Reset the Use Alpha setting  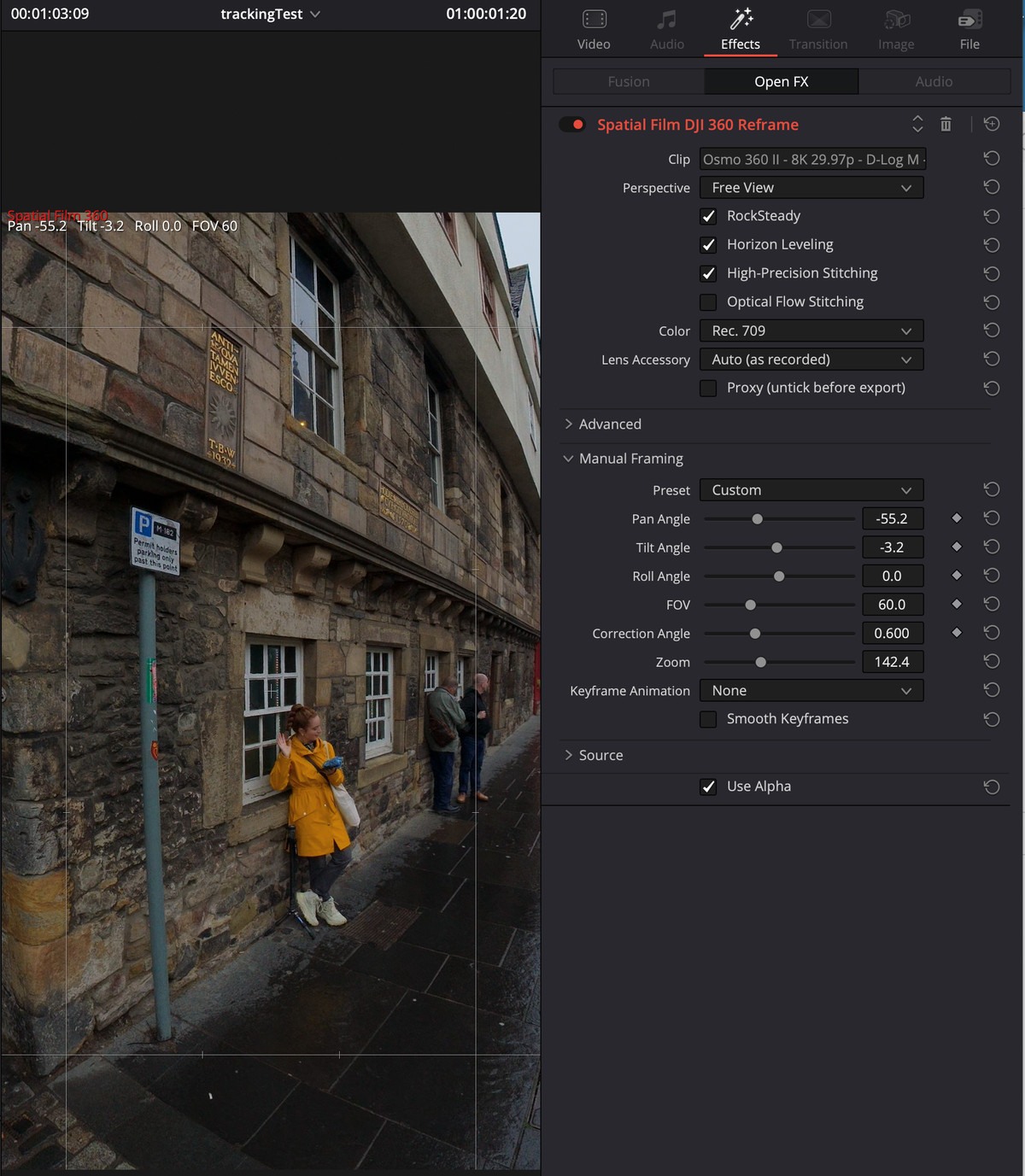tap(992, 787)
